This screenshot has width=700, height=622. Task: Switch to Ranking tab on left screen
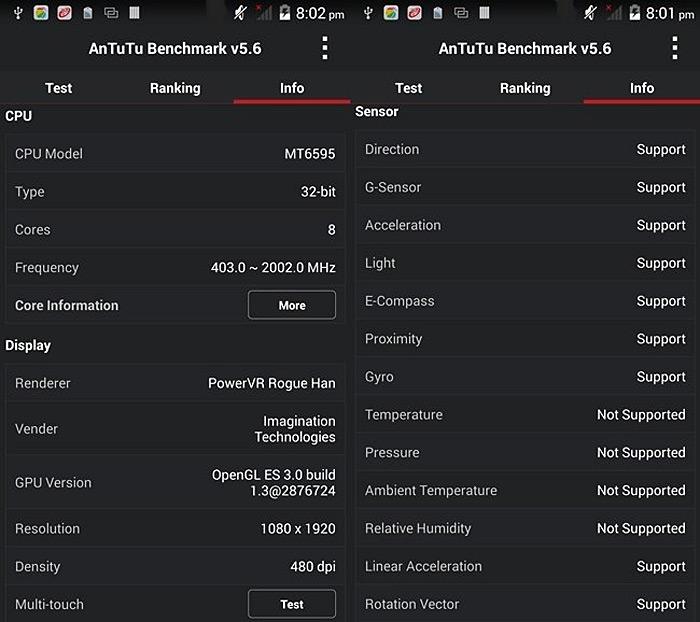tap(175, 88)
